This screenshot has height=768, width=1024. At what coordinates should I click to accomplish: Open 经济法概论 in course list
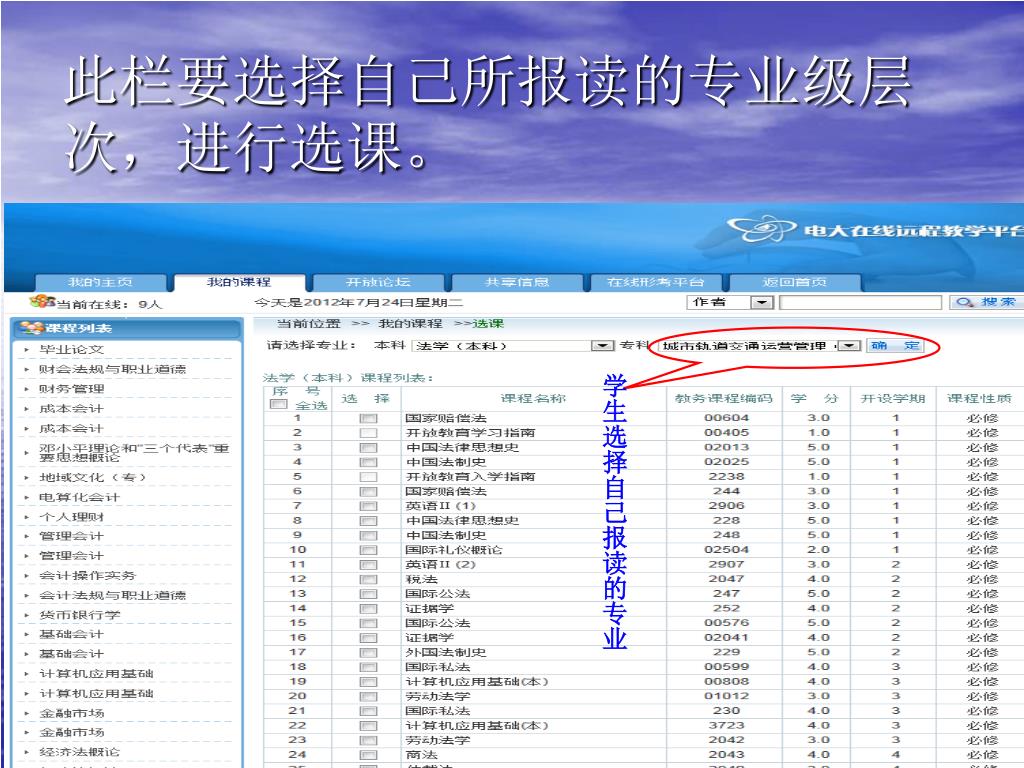pos(80,752)
